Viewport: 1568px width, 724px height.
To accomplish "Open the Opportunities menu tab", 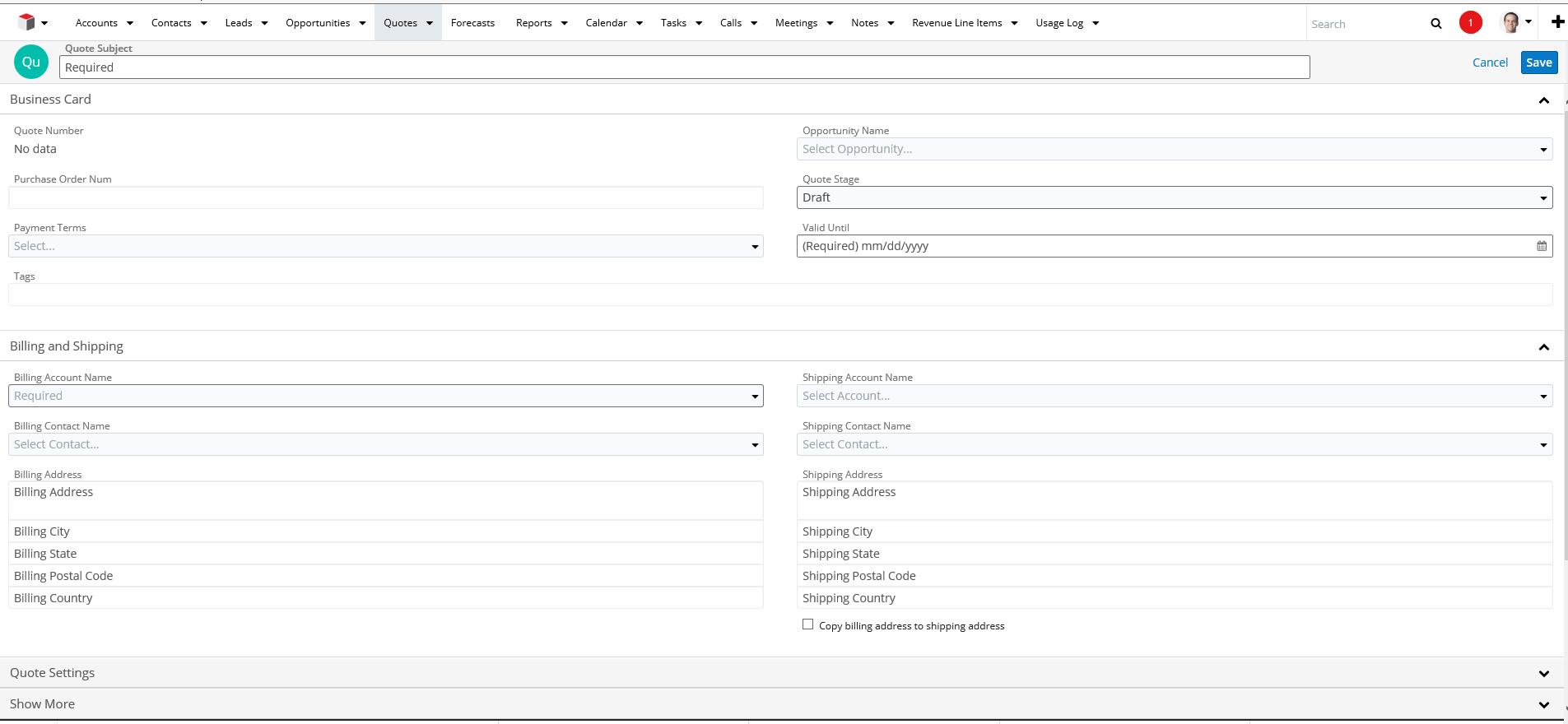I will [x=318, y=23].
